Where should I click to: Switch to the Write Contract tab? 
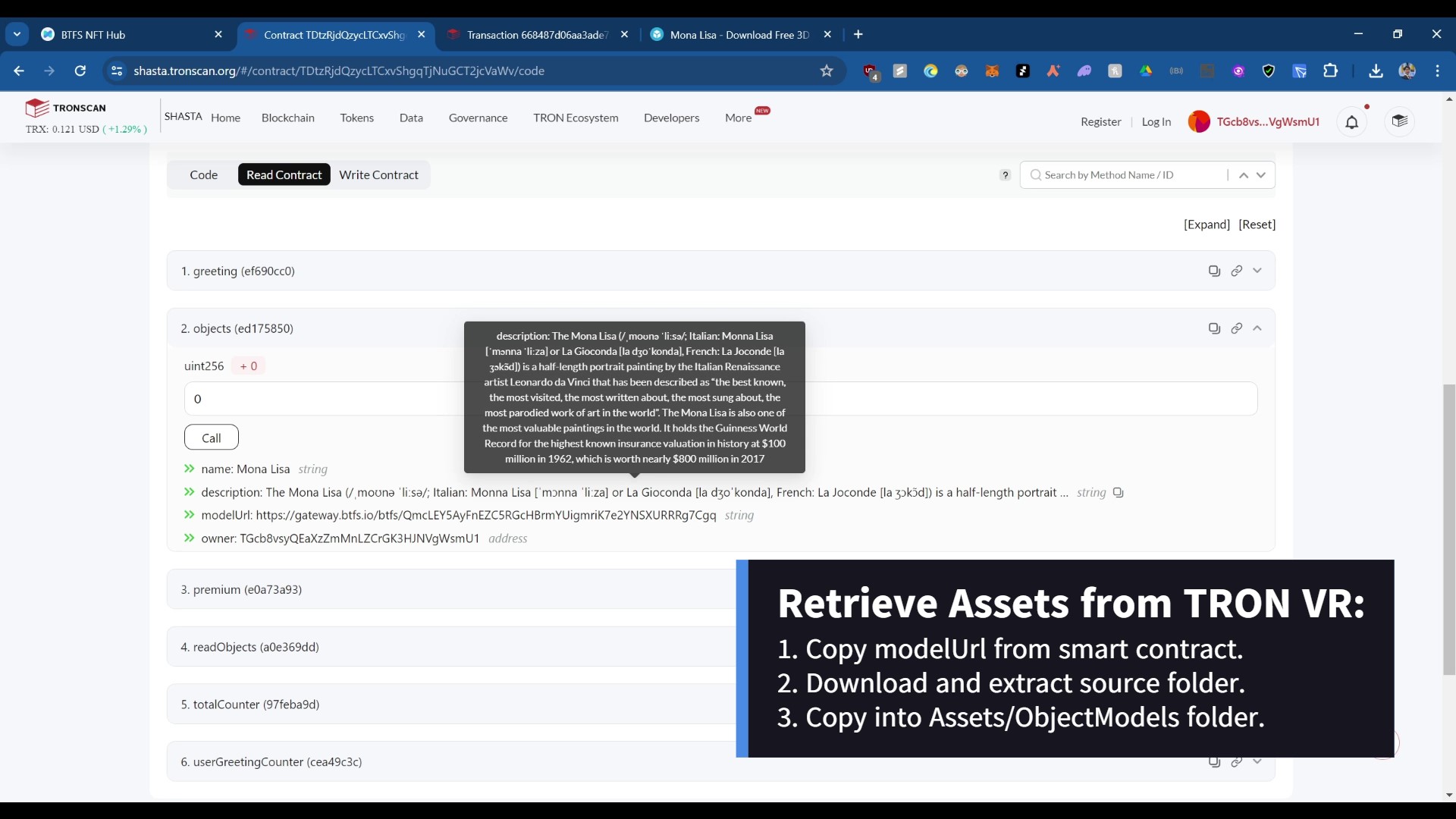[378, 175]
